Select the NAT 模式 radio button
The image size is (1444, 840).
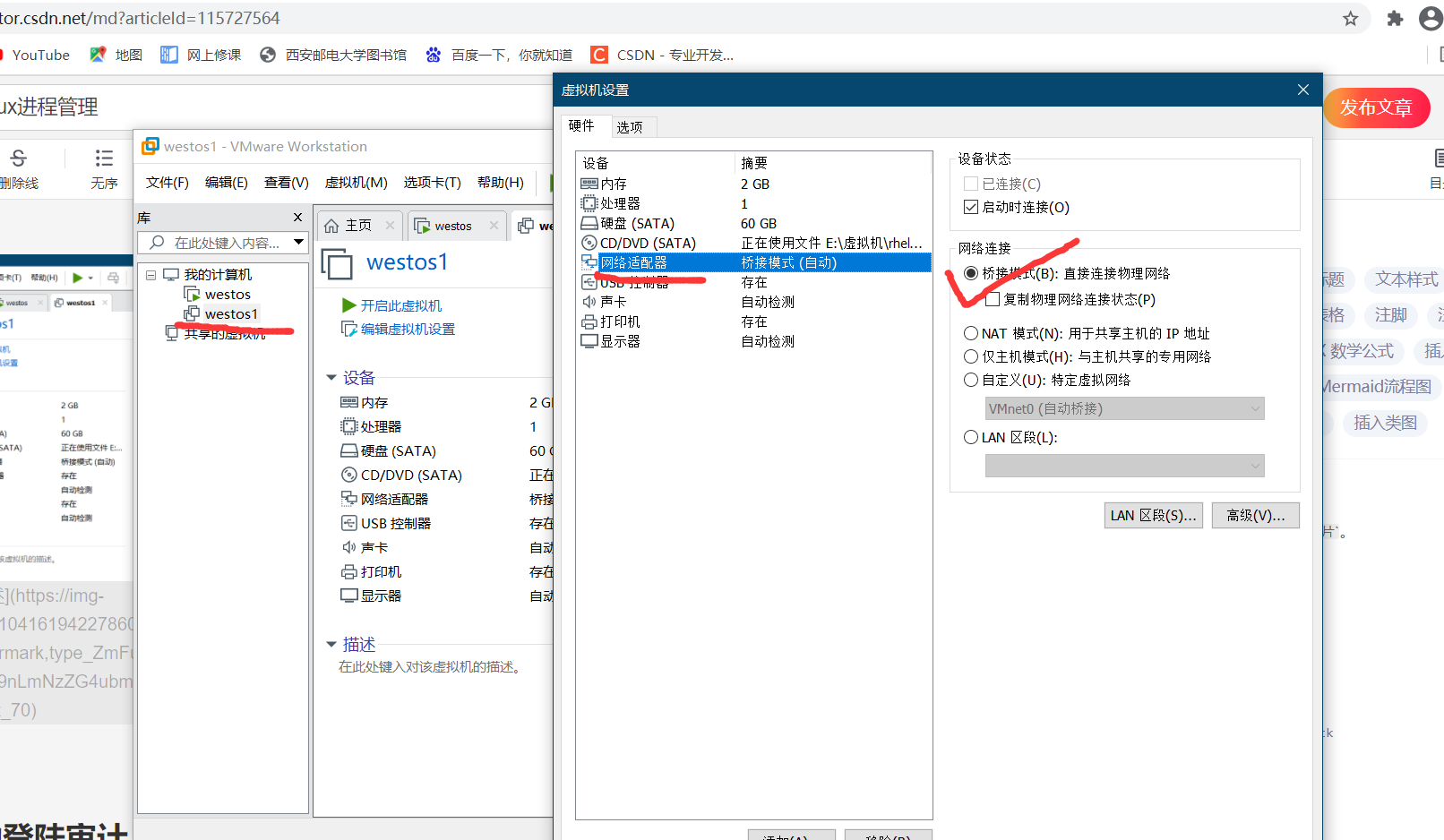tap(971, 332)
